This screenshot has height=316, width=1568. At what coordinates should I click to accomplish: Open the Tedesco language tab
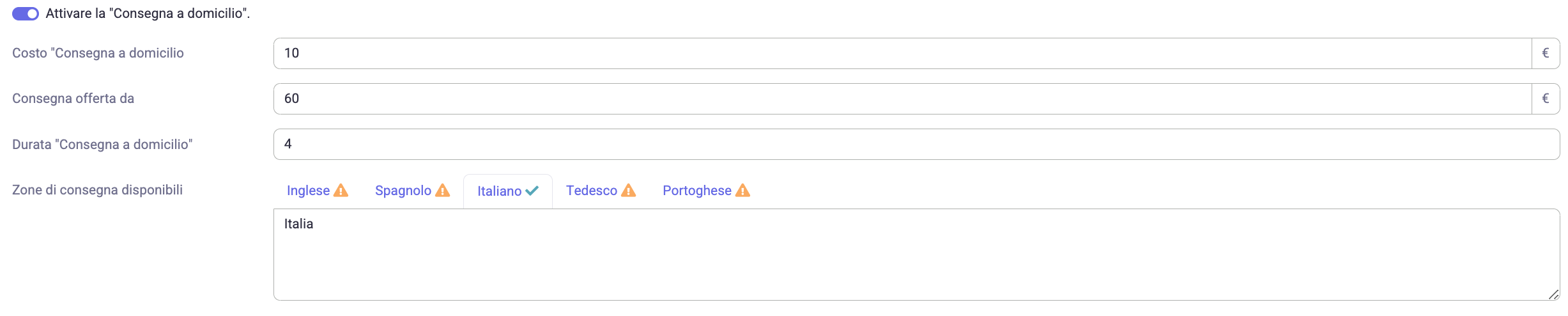pyautogui.click(x=601, y=191)
